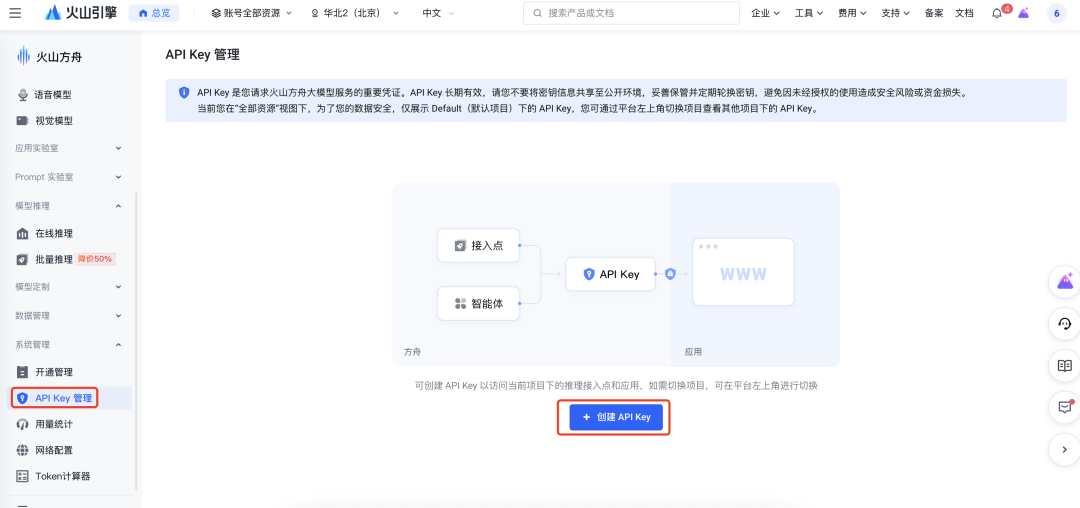
Task: Click the info shield icon in the notice banner
Action: tap(184, 92)
